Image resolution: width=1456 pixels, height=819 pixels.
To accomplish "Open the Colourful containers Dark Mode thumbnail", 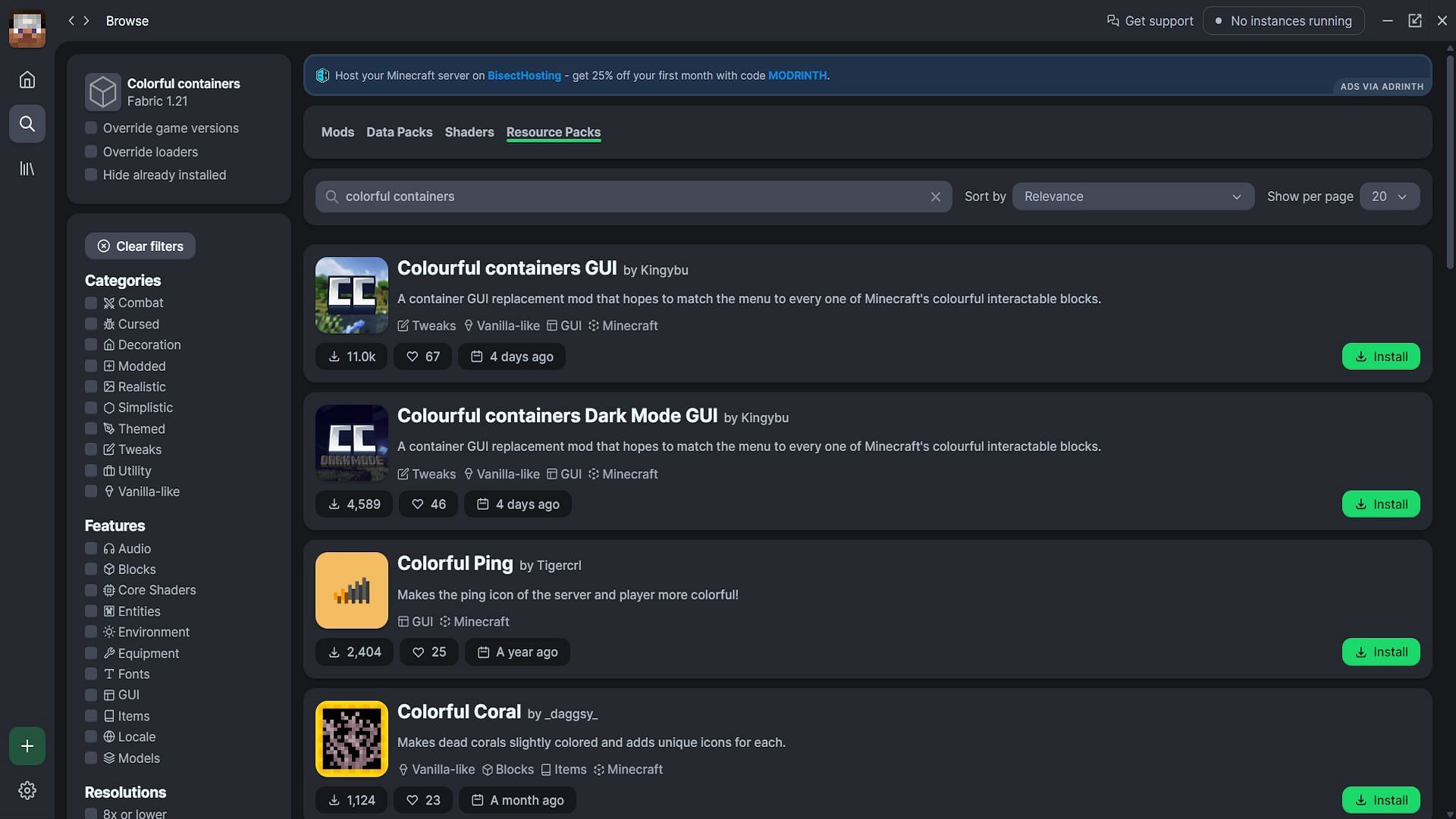I will (x=352, y=443).
